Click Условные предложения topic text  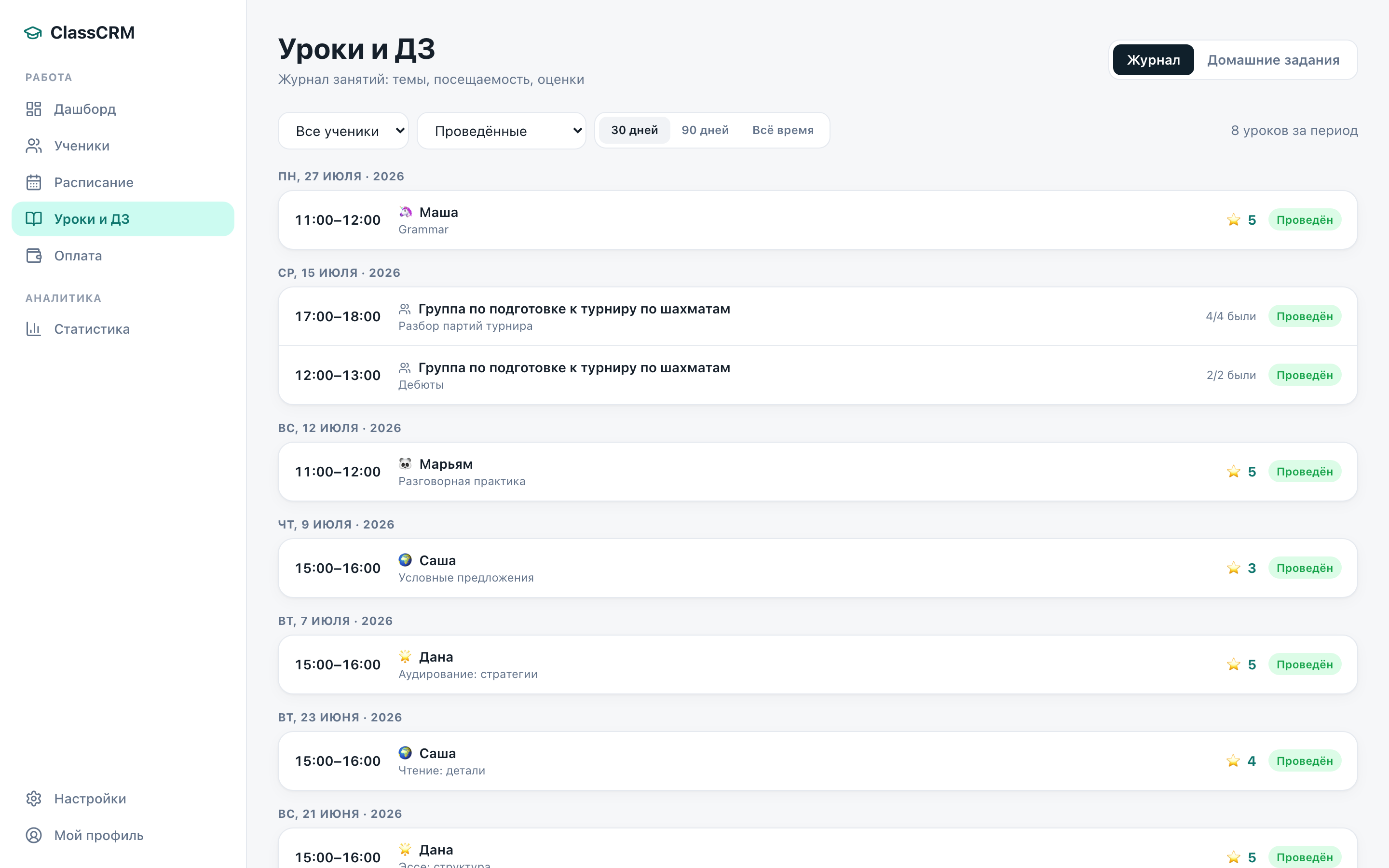point(465,578)
